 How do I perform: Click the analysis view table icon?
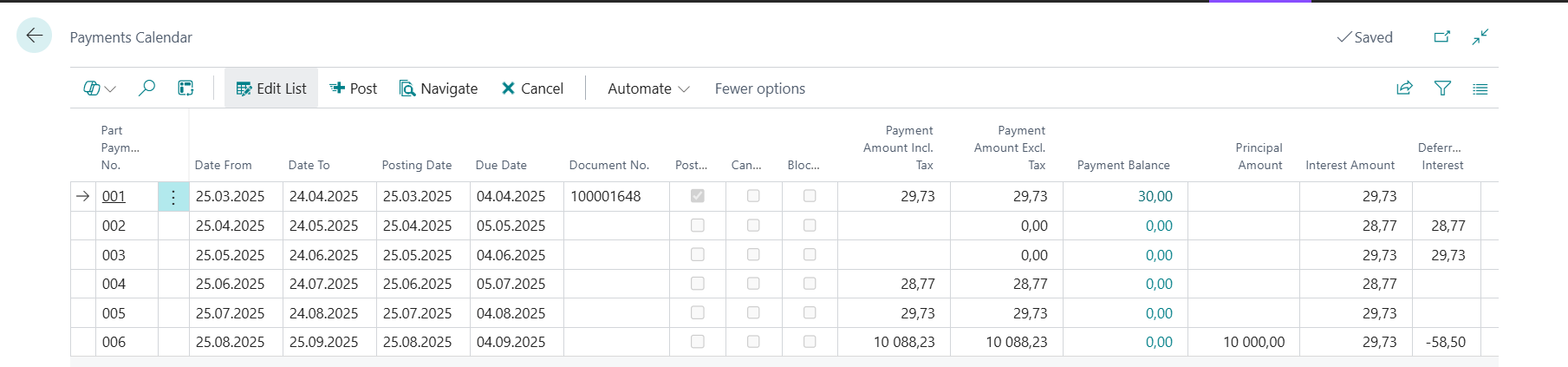click(185, 88)
